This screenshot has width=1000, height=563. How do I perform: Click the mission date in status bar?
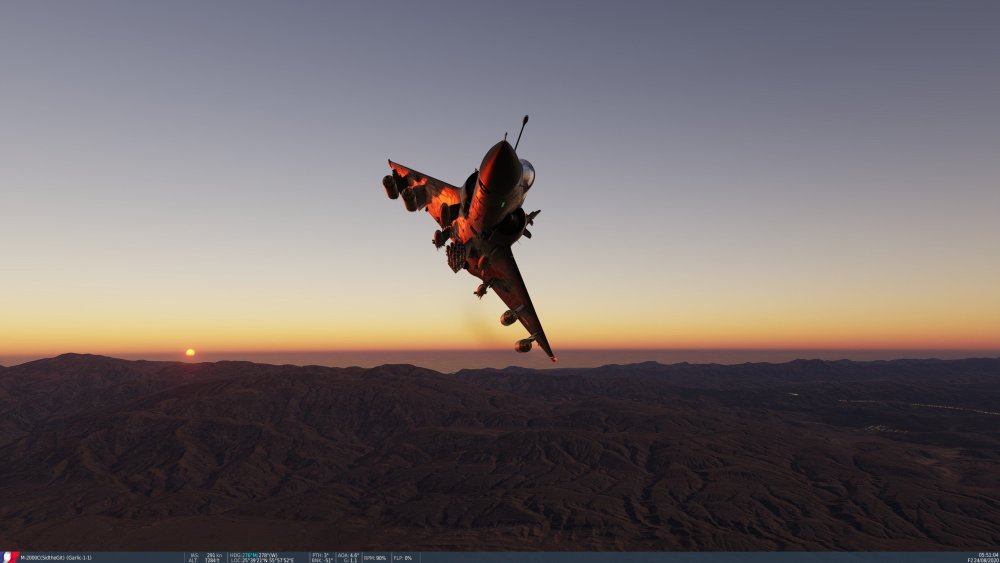click(985, 560)
